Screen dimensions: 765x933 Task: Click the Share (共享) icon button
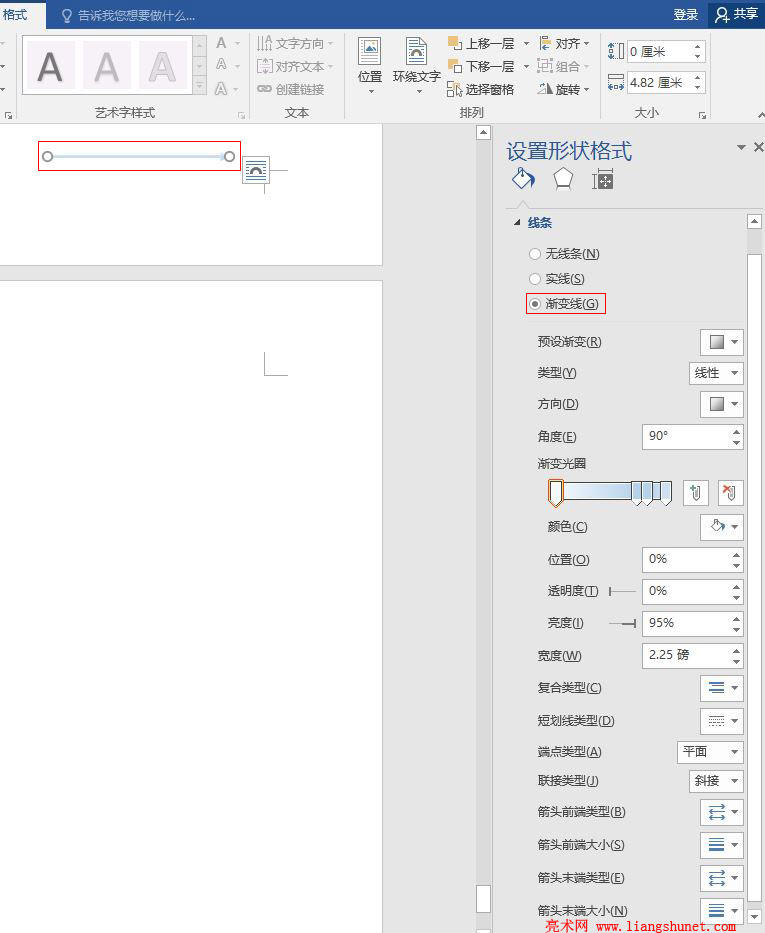[x=736, y=14]
